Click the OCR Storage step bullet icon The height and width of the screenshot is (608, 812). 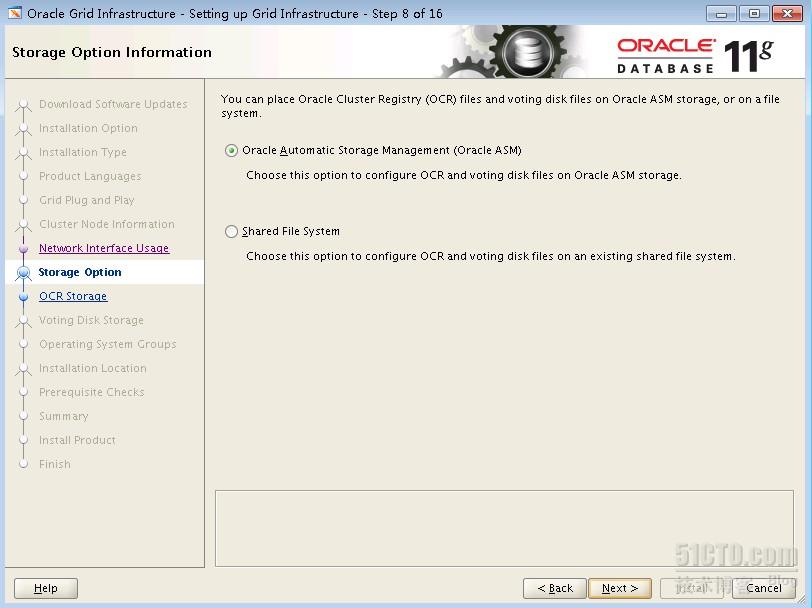[23, 297]
